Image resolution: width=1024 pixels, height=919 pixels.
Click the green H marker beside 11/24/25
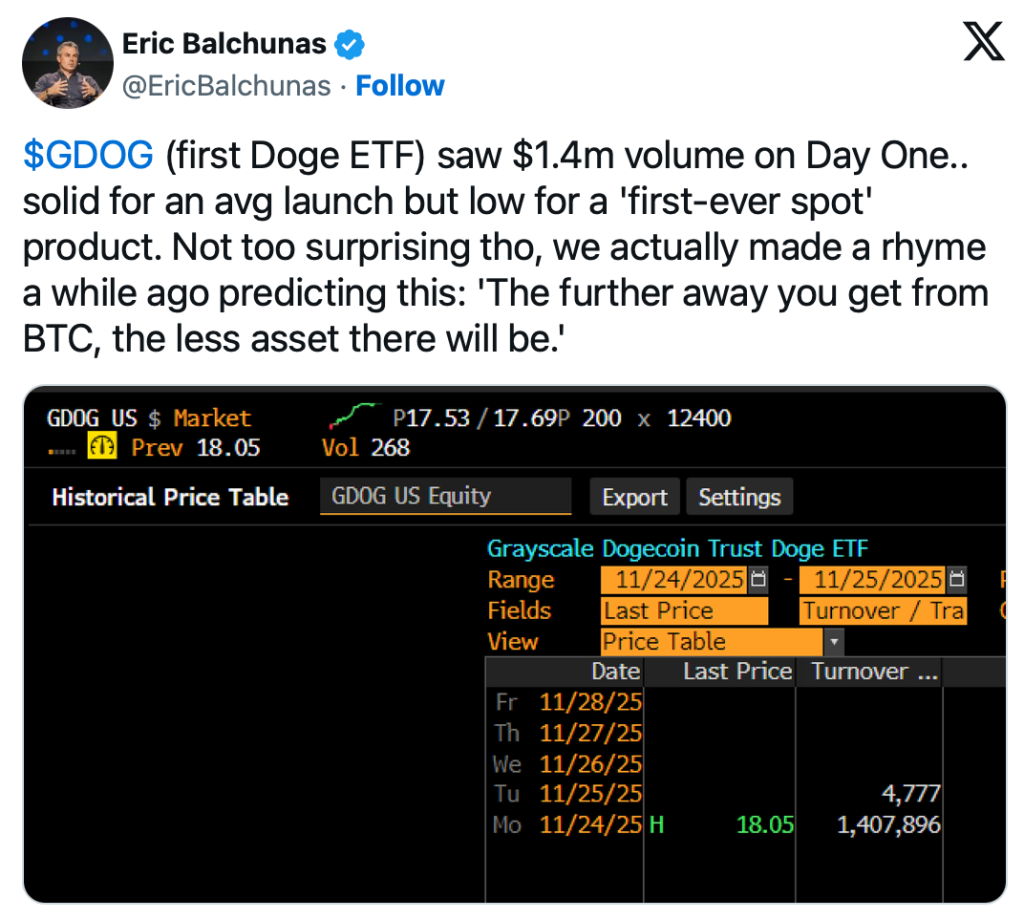pos(657,825)
